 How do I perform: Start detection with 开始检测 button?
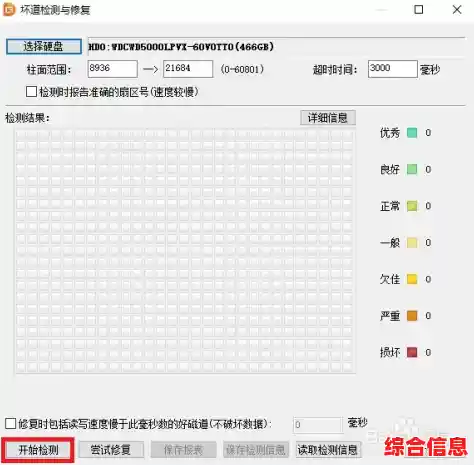click(38, 450)
